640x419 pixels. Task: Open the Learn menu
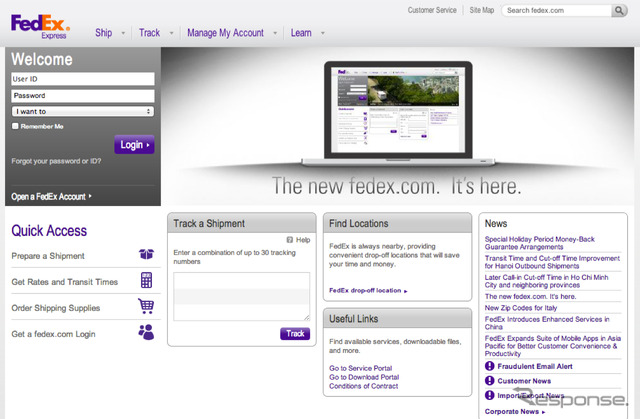click(x=301, y=33)
